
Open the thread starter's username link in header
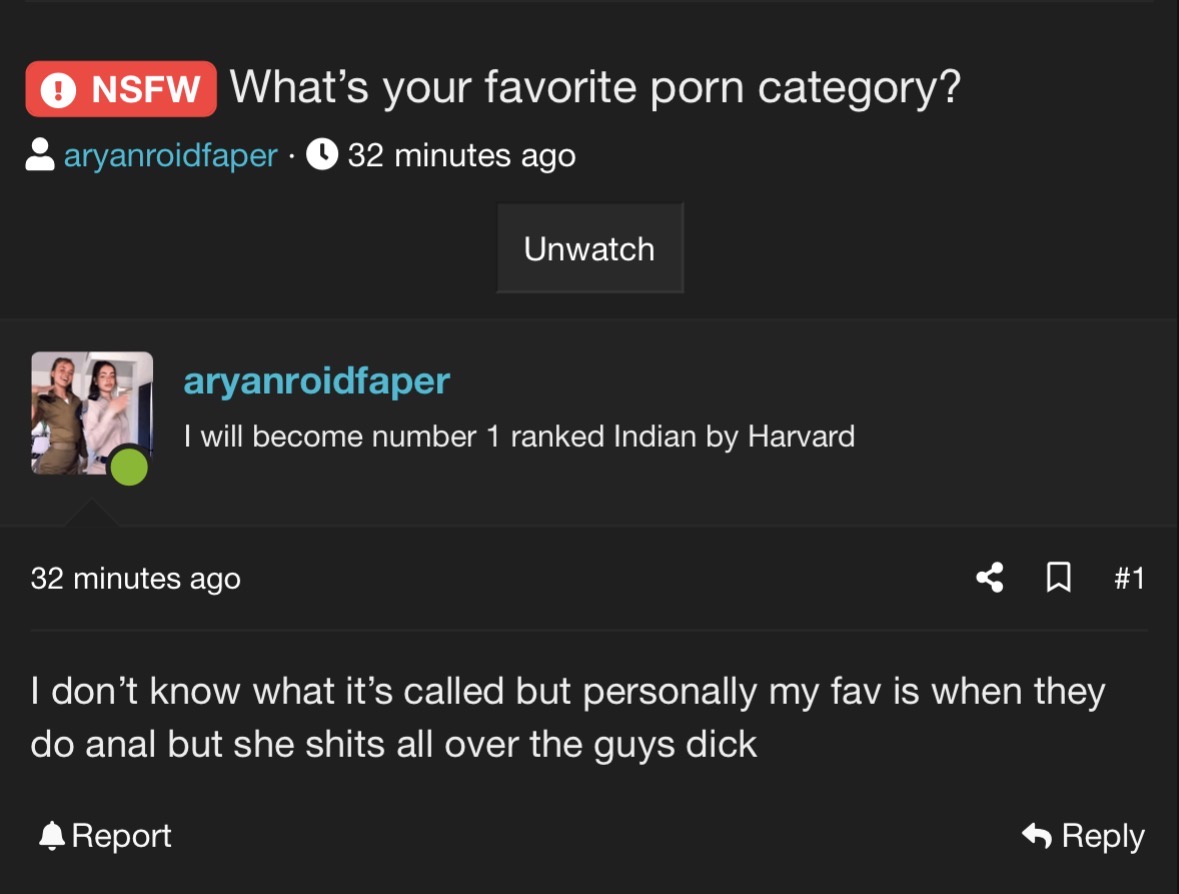pos(170,156)
